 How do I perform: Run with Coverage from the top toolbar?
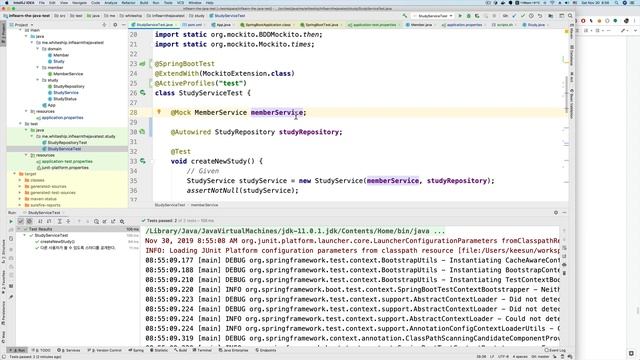tap(477, 16)
